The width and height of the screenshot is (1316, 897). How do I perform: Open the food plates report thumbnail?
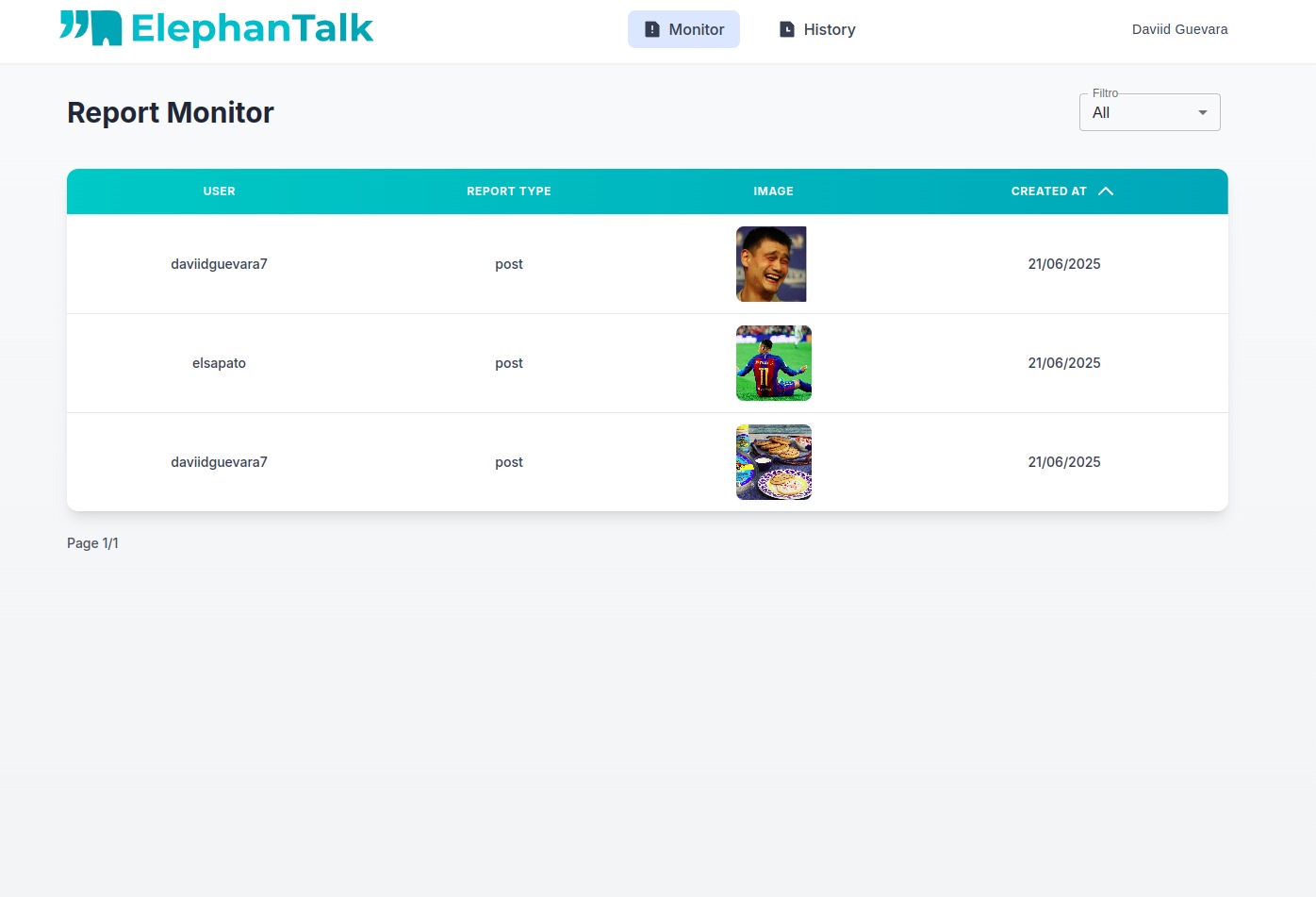click(x=773, y=462)
